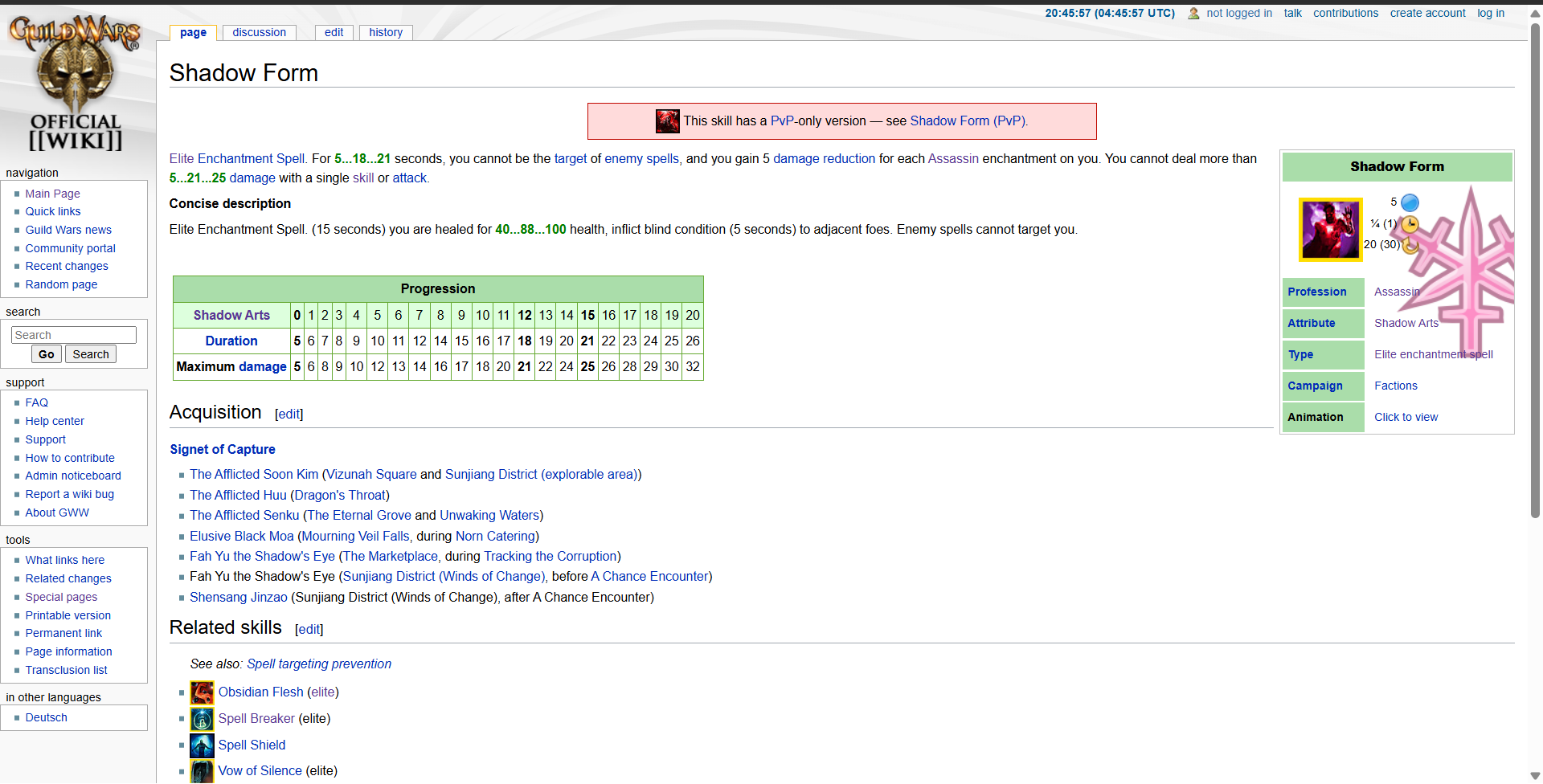Click the browser vertical scrollbar
The height and width of the screenshot is (784, 1543).
coord(1535,270)
